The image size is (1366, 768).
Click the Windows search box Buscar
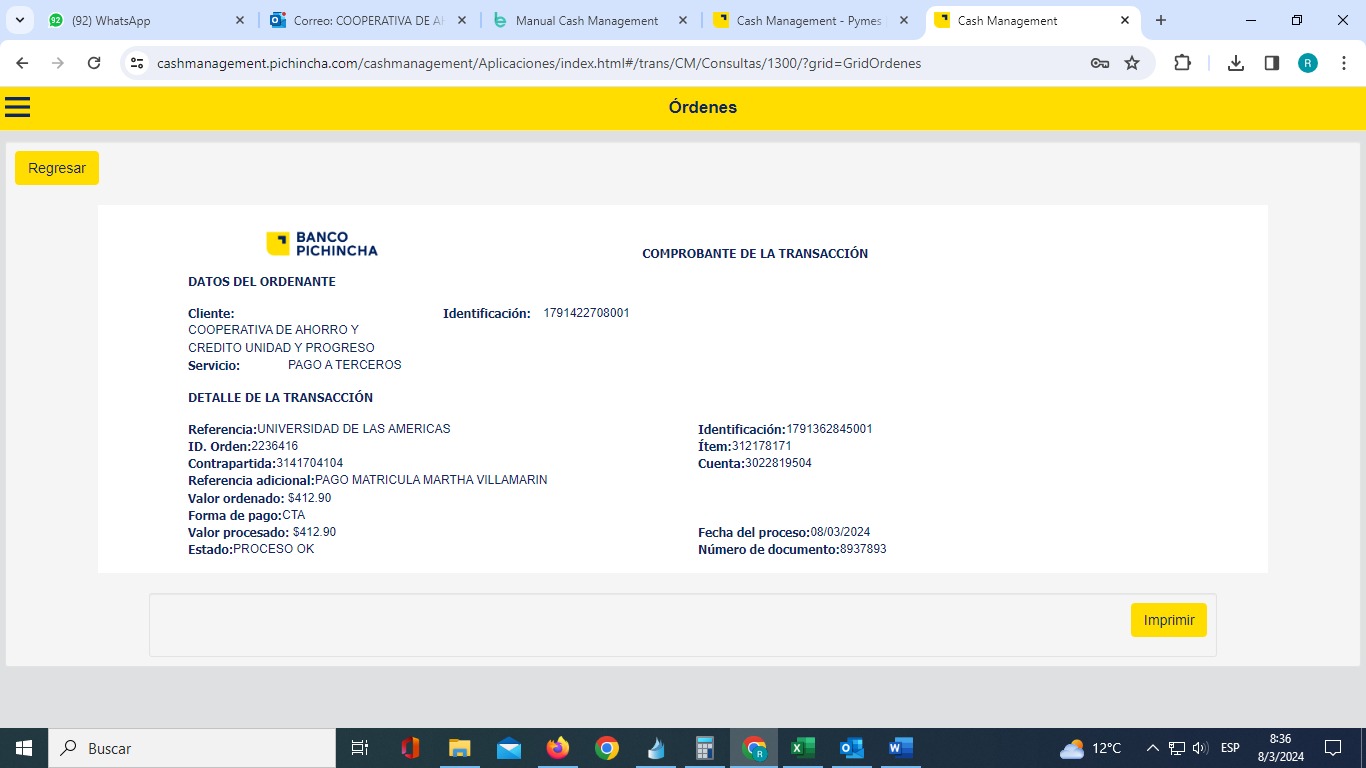click(192, 748)
